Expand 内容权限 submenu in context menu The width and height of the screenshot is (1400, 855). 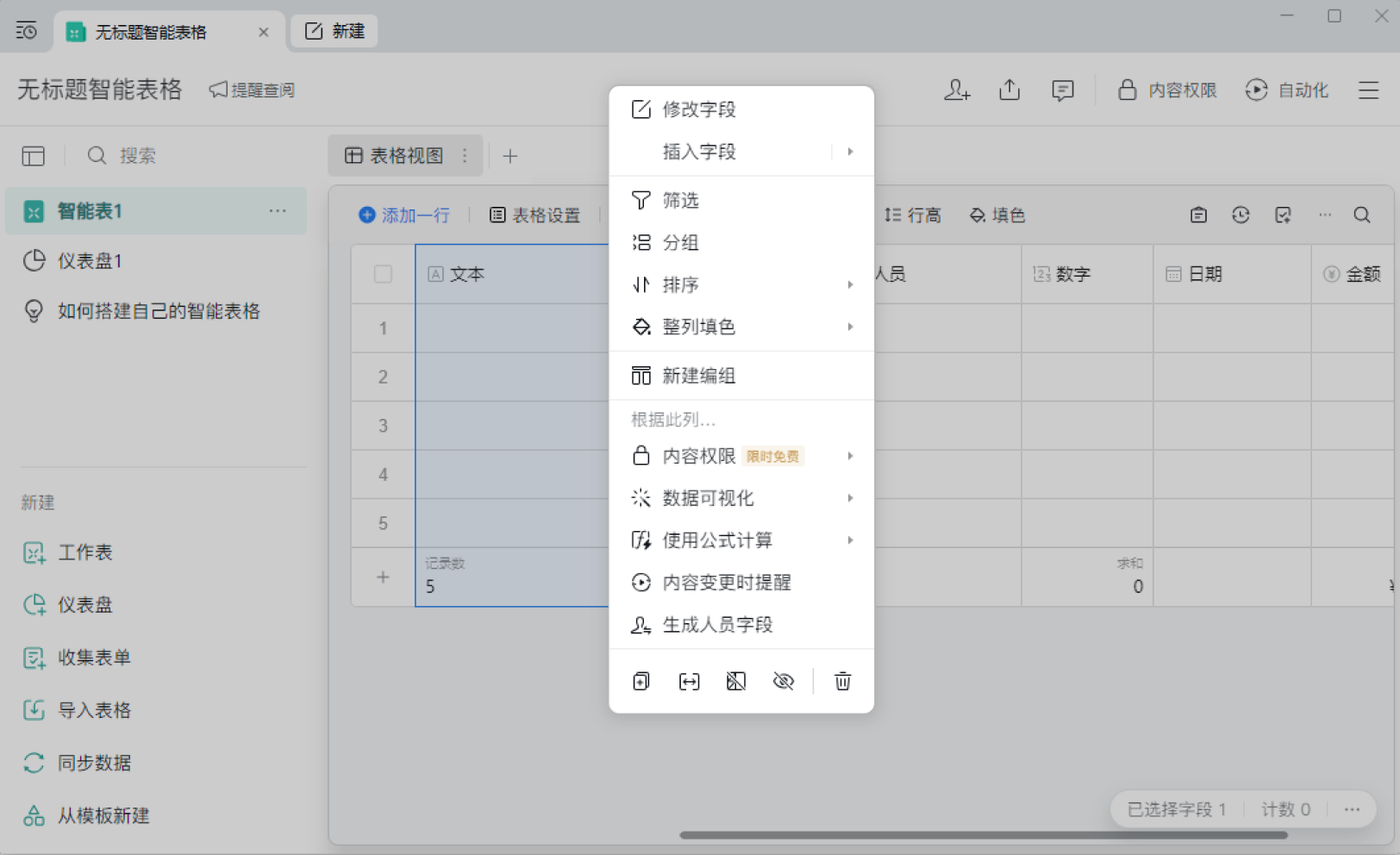click(741, 456)
